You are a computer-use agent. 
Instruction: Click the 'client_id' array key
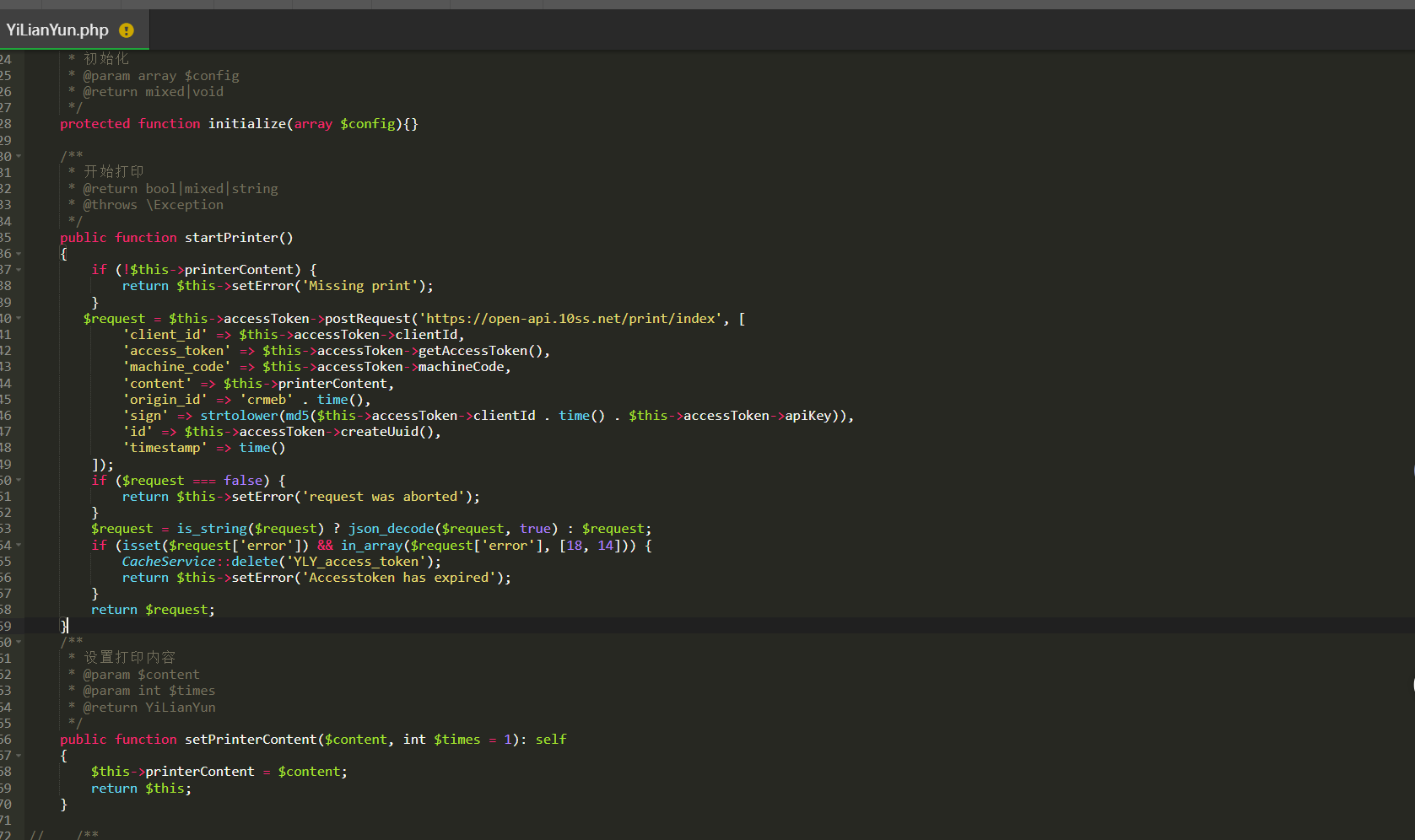[x=165, y=335]
